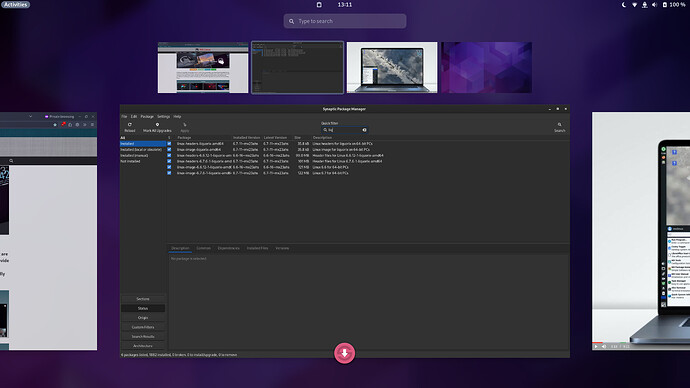
Task: Open the Settings menu in Synaptic
Action: [x=163, y=117]
